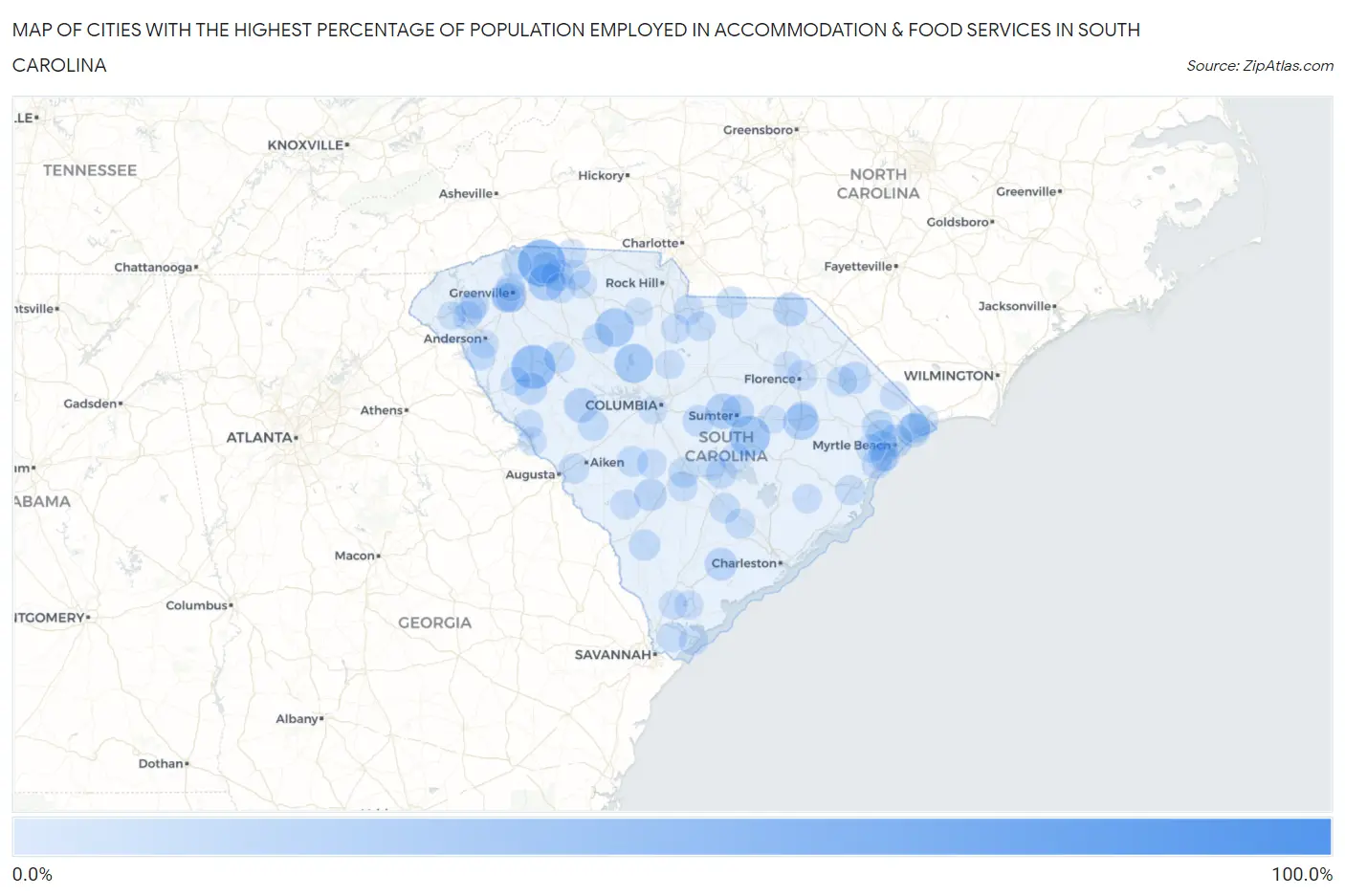
Task: Click the Dothan city label
Action: coord(164,763)
